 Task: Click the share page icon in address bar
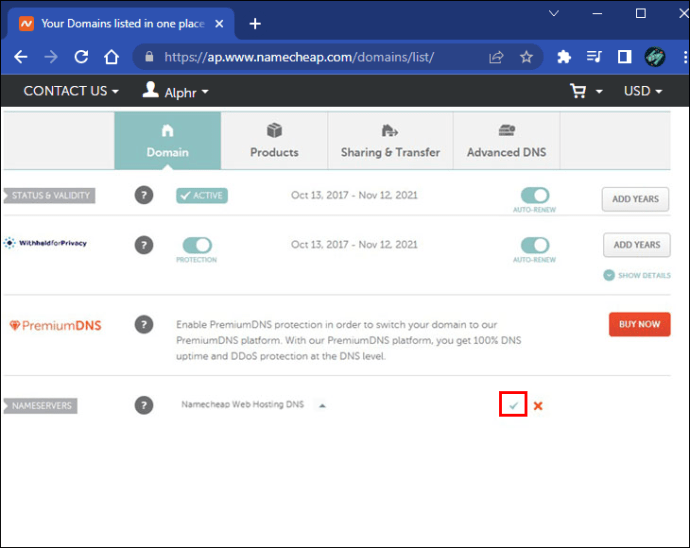coord(496,57)
